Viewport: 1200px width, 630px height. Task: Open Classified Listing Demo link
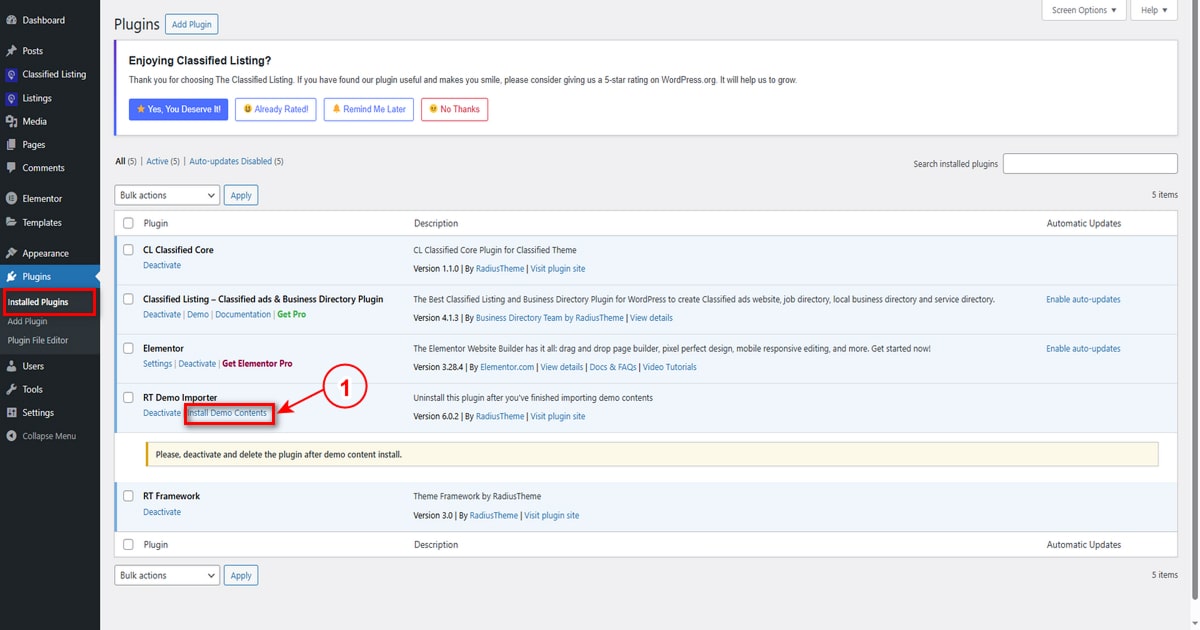[198, 314]
